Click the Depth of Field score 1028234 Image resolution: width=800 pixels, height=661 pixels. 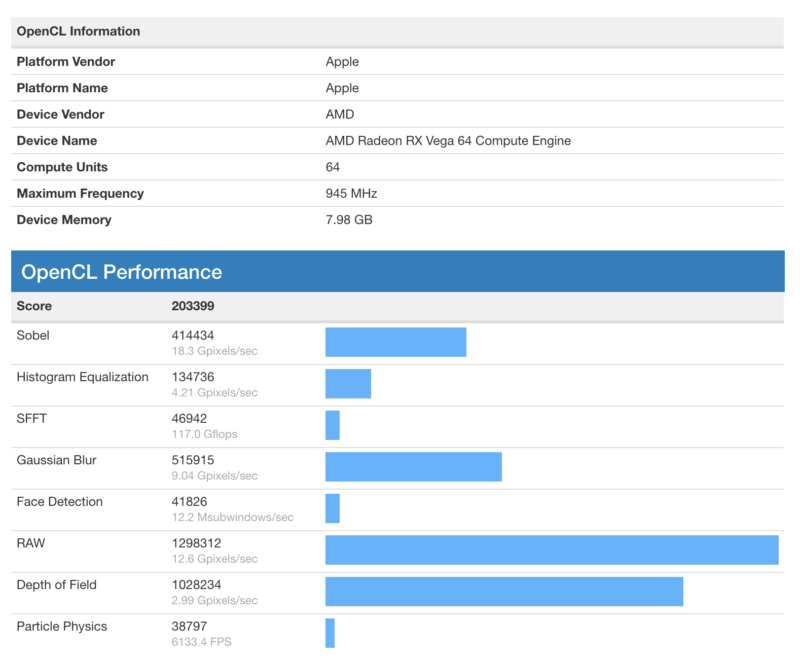click(196, 585)
